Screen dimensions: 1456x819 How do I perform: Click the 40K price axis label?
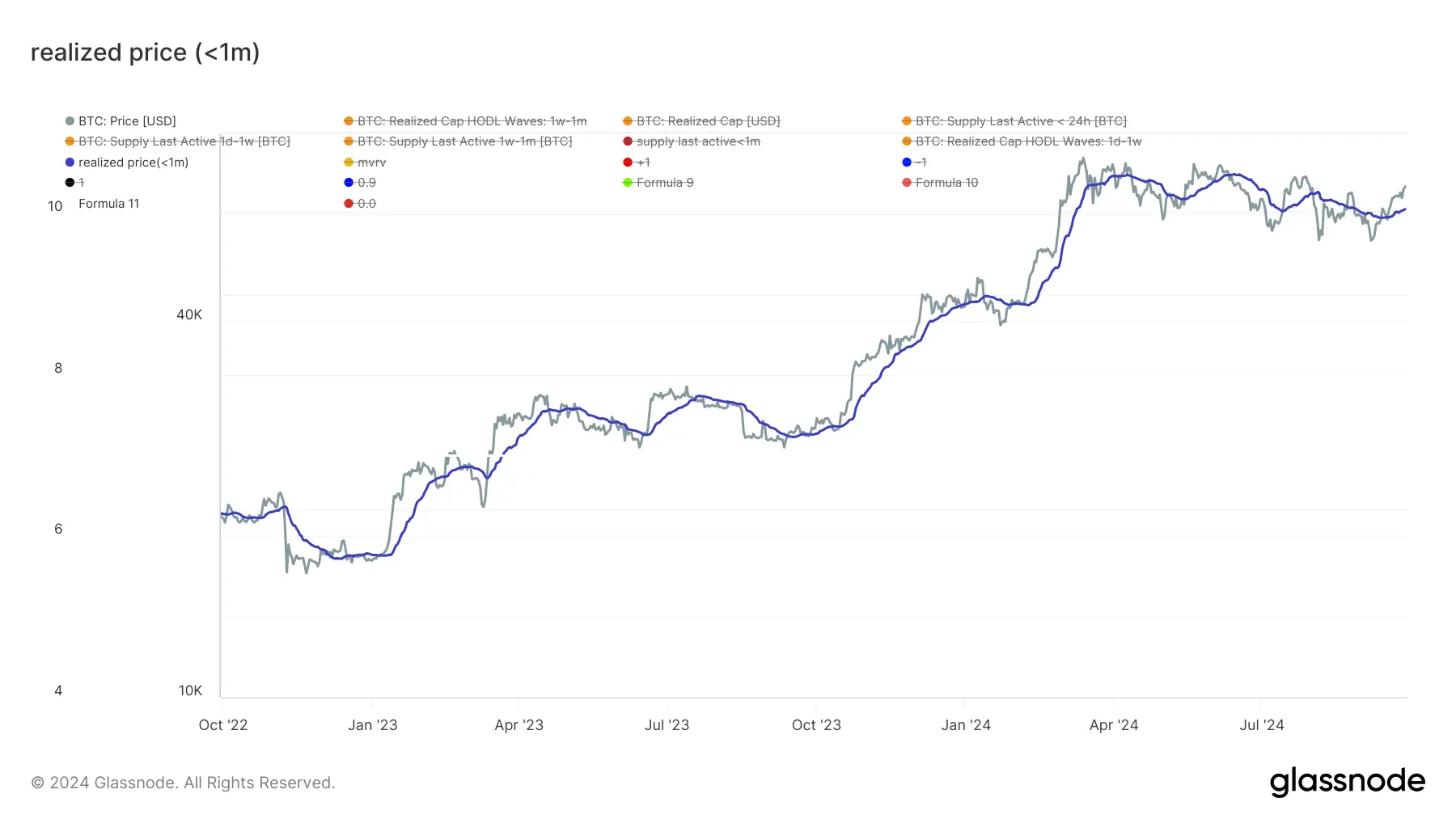[x=189, y=315]
